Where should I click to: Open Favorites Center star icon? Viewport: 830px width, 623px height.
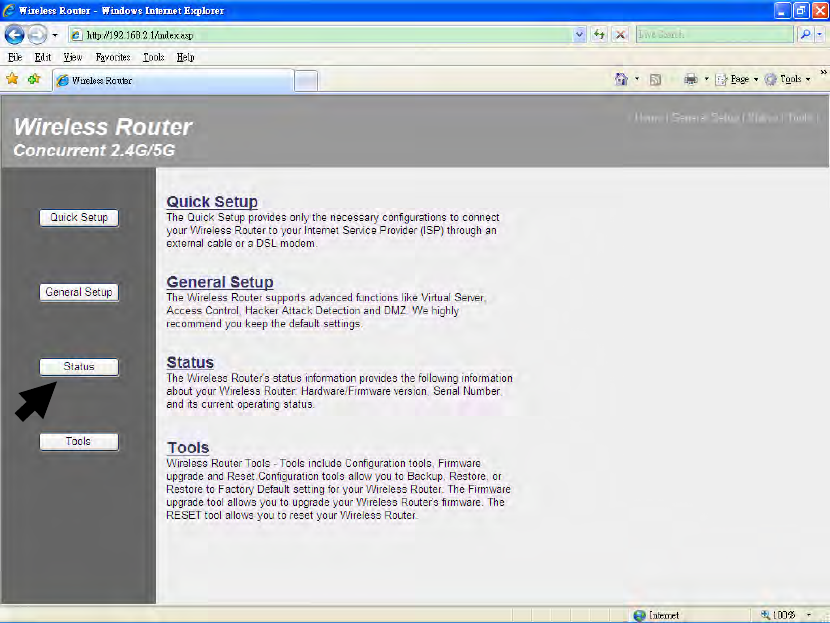click(x=12, y=79)
